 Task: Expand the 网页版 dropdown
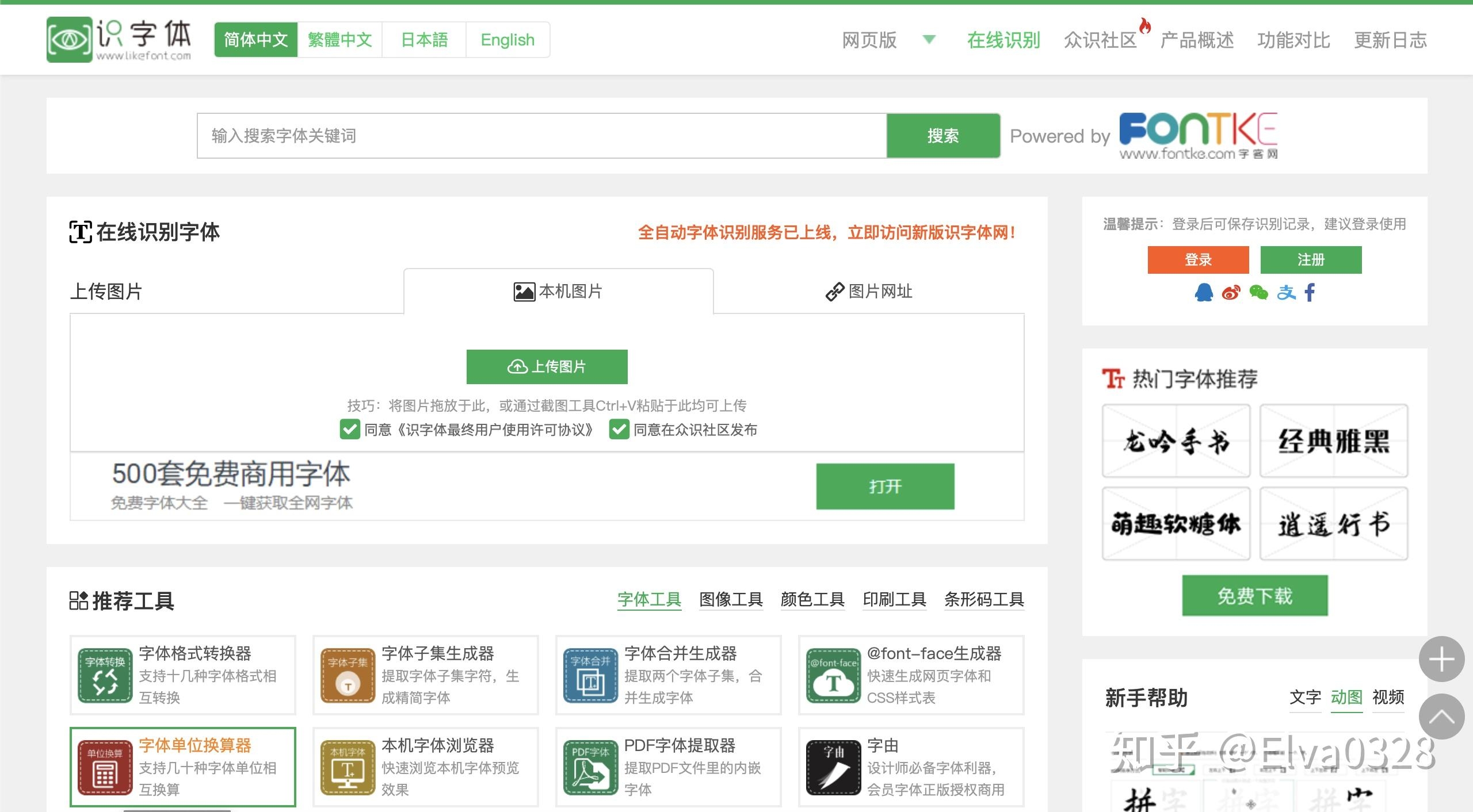point(928,40)
